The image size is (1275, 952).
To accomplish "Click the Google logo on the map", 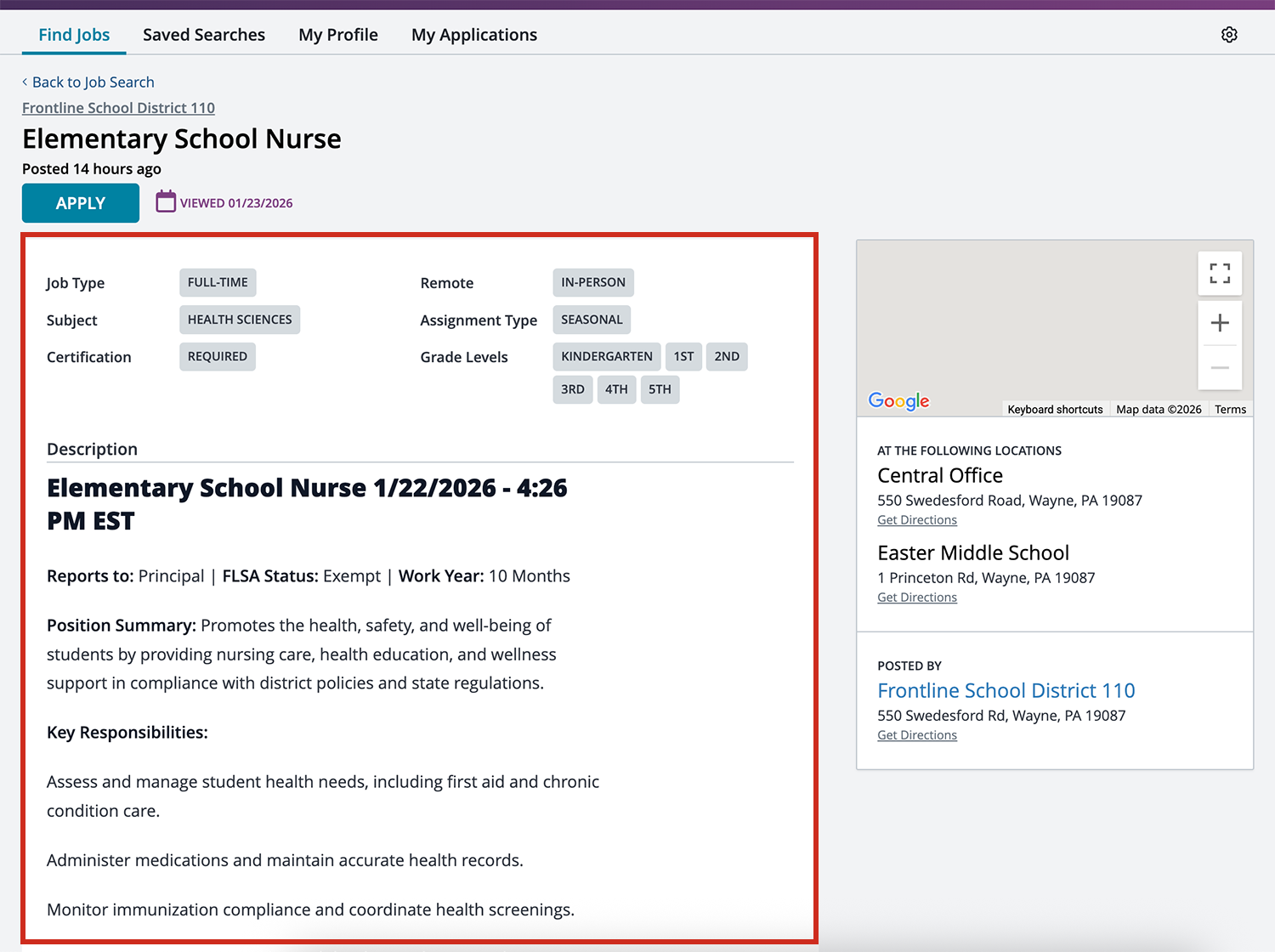I will pyautogui.click(x=898, y=400).
